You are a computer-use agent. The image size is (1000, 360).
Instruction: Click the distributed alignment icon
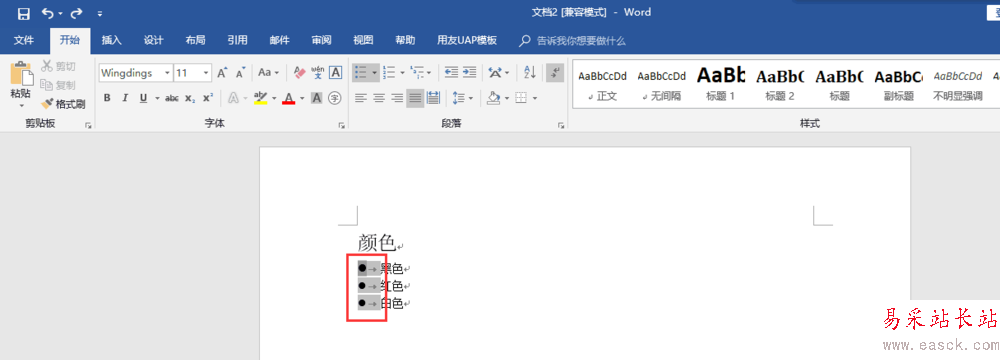point(434,98)
